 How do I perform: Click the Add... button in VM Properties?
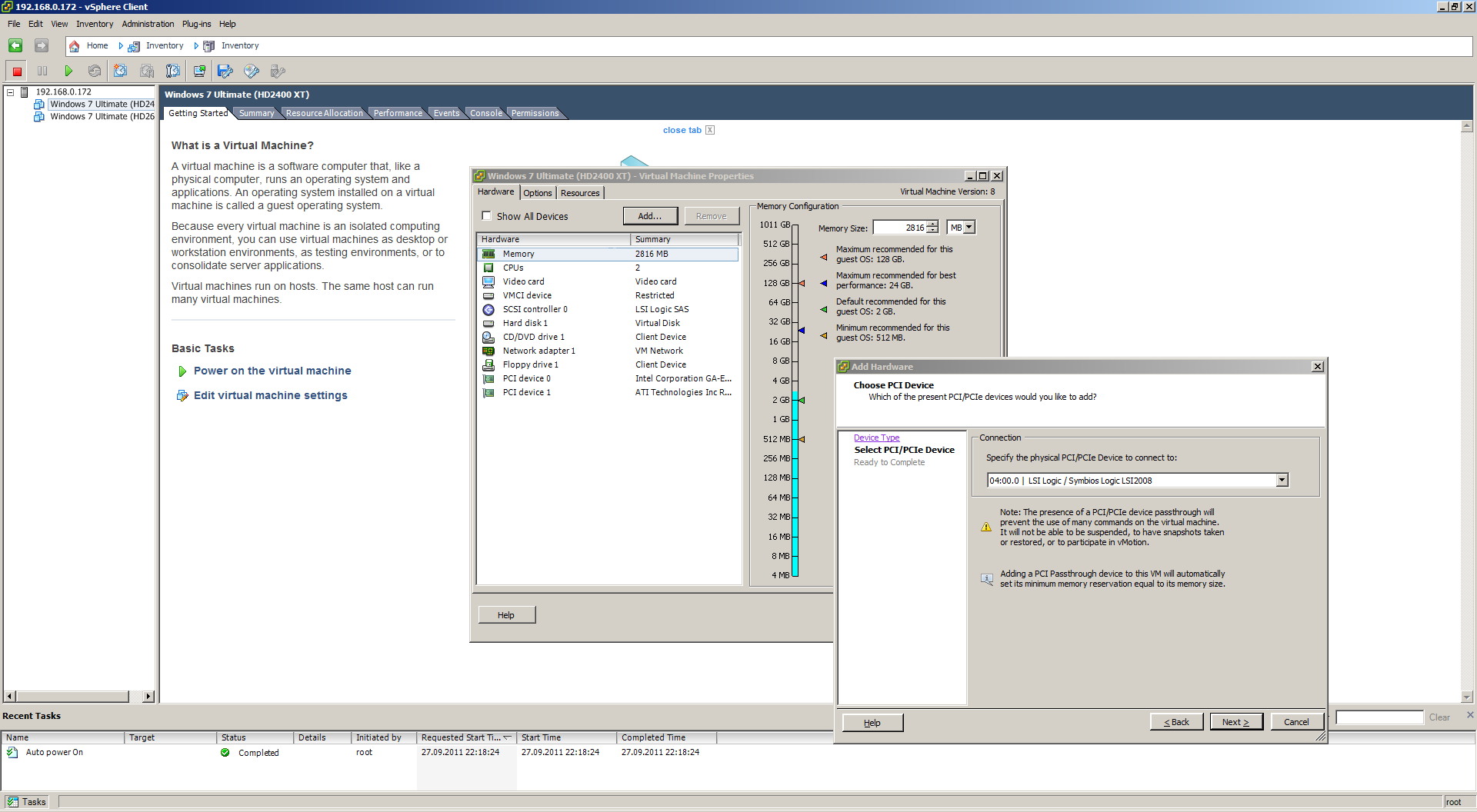tap(650, 216)
